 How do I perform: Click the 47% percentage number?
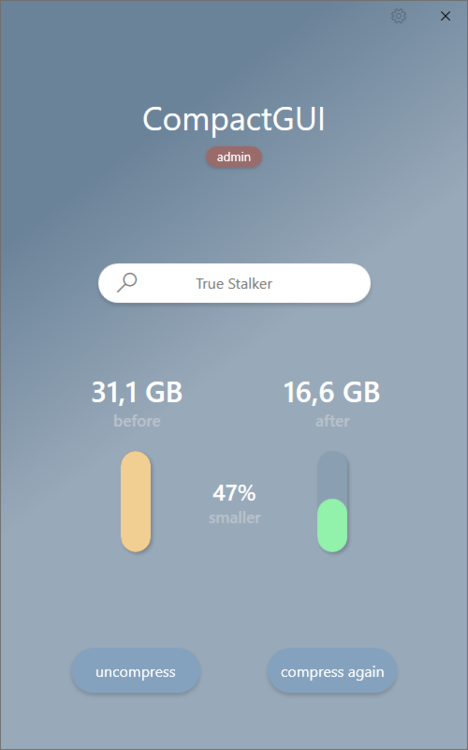[234, 493]
